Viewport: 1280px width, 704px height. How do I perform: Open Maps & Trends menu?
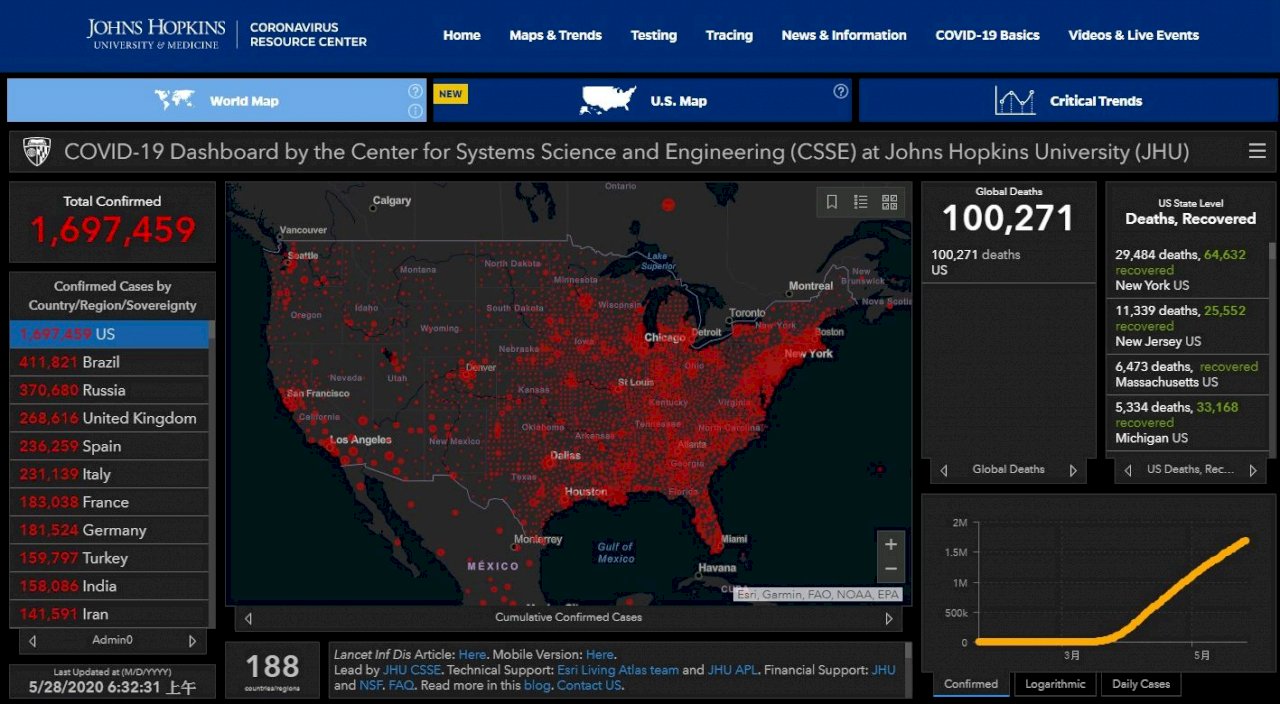[x=556, y=35]
